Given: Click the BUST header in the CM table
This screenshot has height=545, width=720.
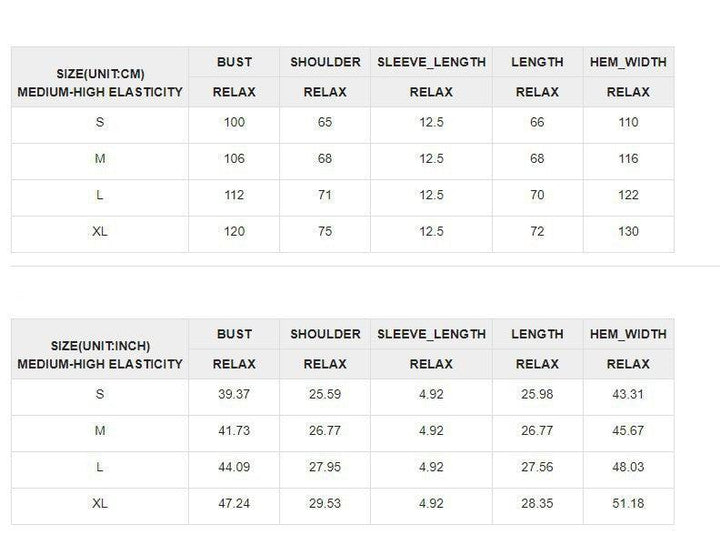Looking at the screenshot, I should point(234,62).
